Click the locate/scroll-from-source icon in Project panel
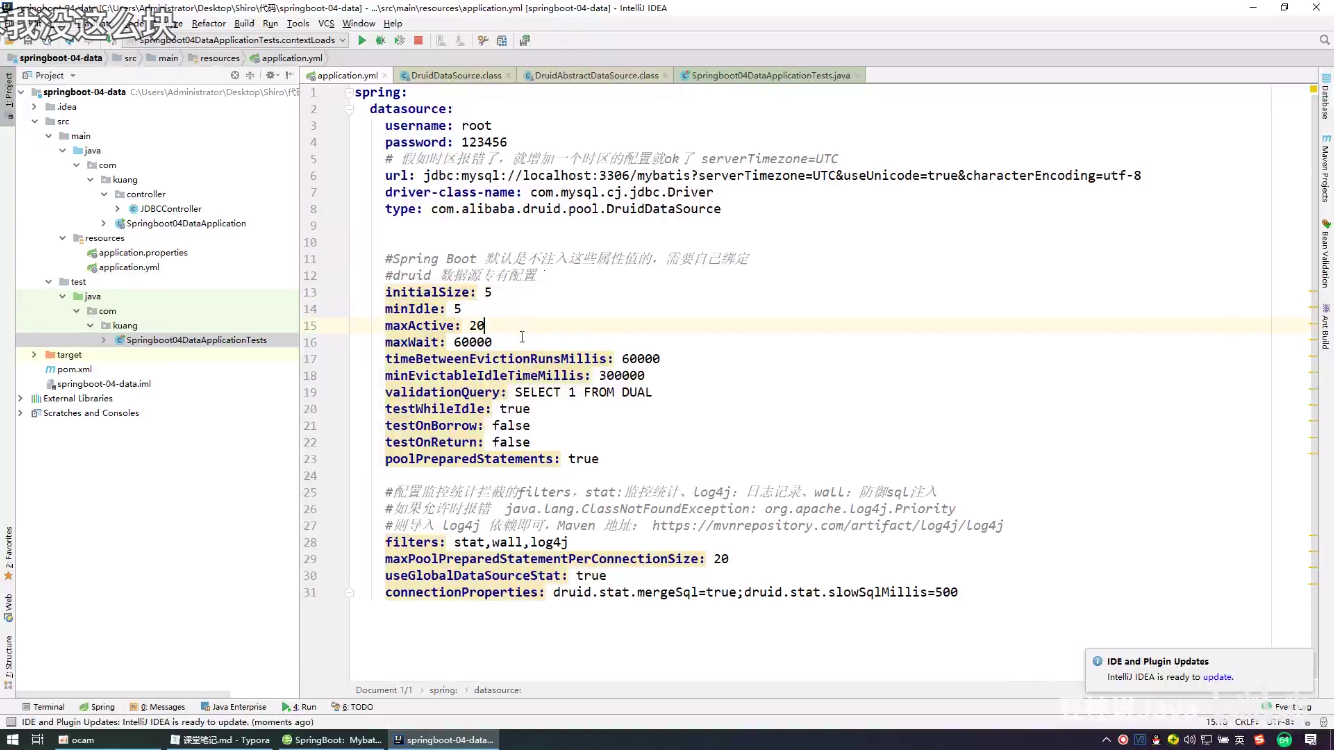Screen dimensions: 1334x750 [235, 75]
